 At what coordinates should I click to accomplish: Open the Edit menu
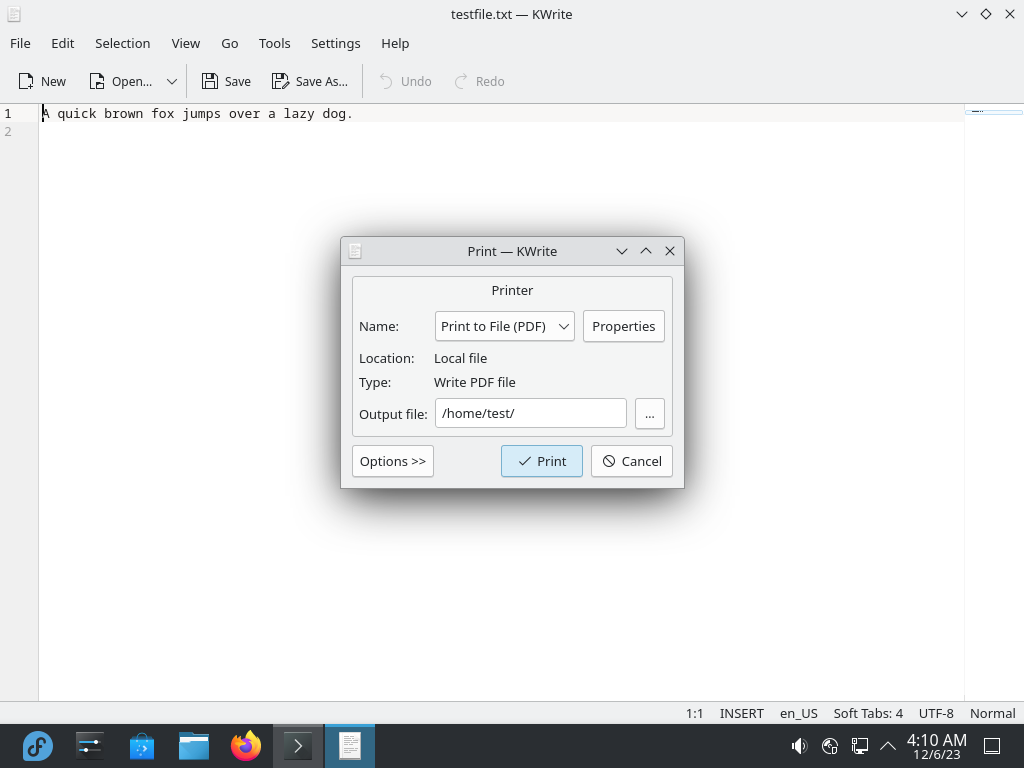pos(63,43)
